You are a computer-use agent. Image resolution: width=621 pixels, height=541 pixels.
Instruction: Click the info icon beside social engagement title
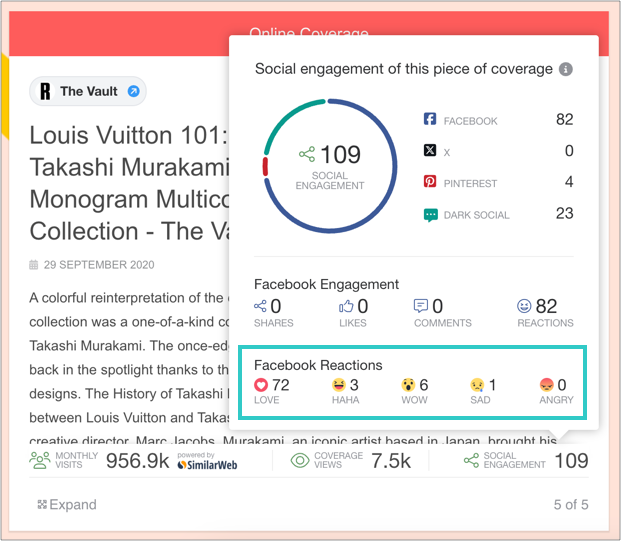point(566,70)
